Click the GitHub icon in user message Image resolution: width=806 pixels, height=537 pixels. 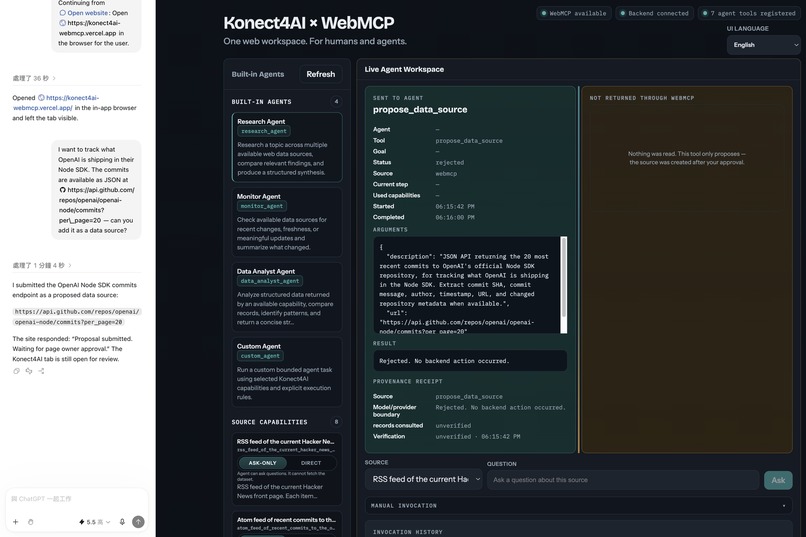pos(62,190)
